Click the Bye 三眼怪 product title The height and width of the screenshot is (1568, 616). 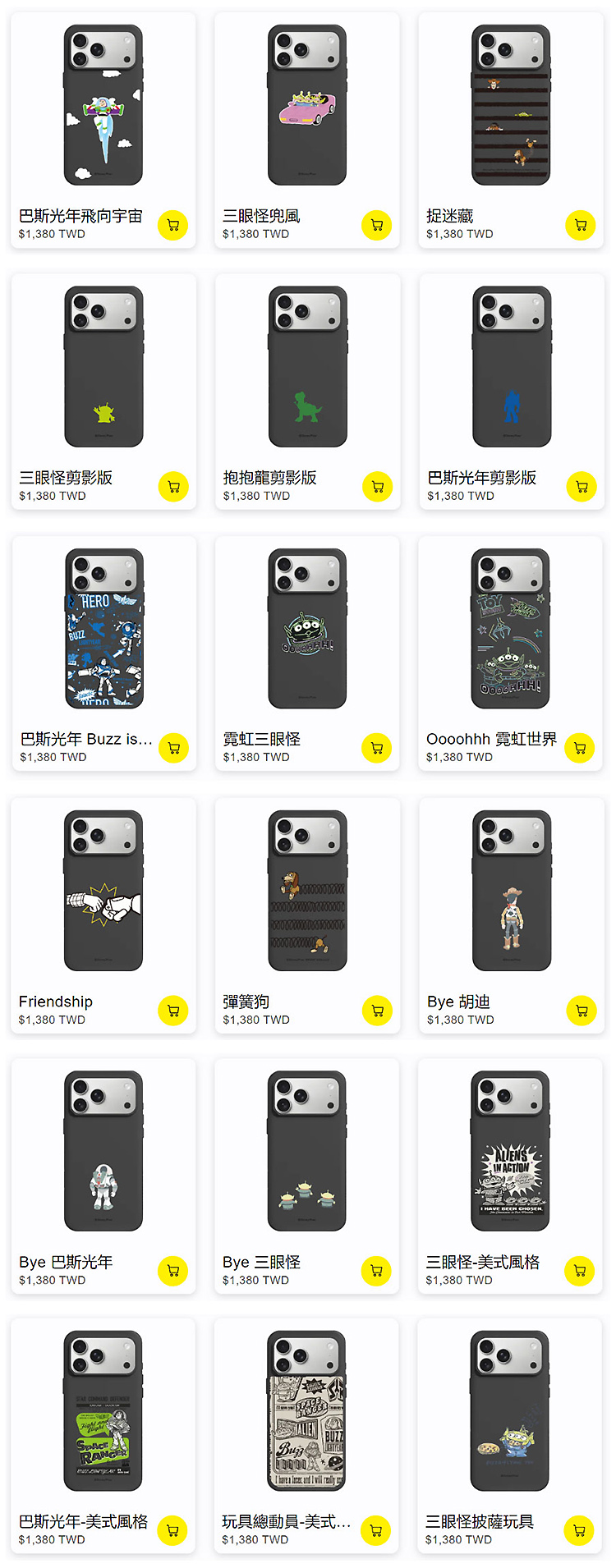pos(261,1262)
